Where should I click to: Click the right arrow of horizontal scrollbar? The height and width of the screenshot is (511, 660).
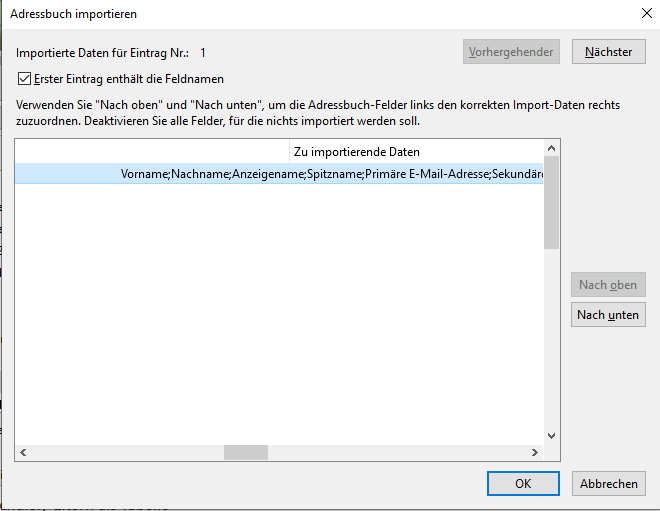(535, 452)
